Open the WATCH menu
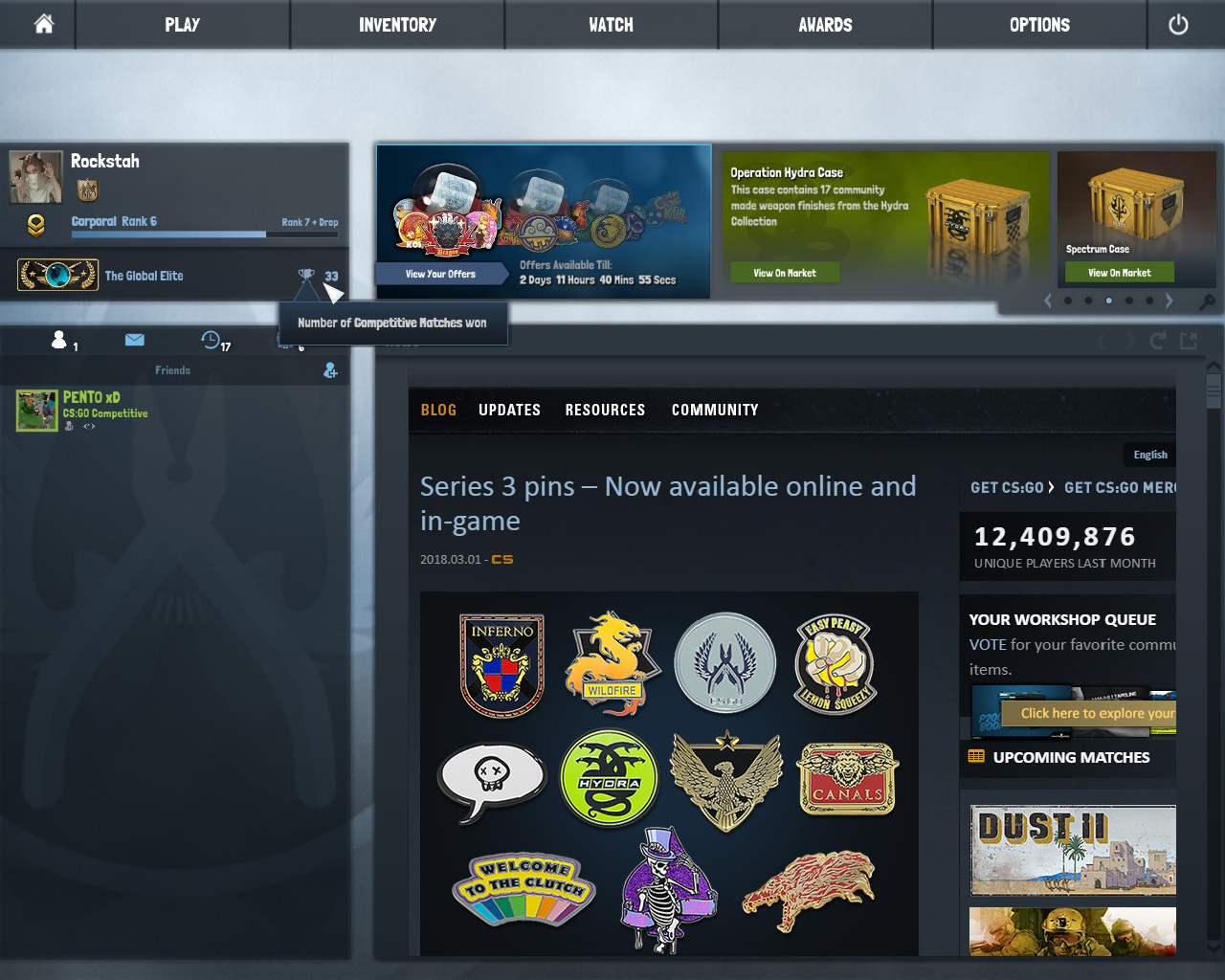1225x980 pixels. tap(611, 25)
